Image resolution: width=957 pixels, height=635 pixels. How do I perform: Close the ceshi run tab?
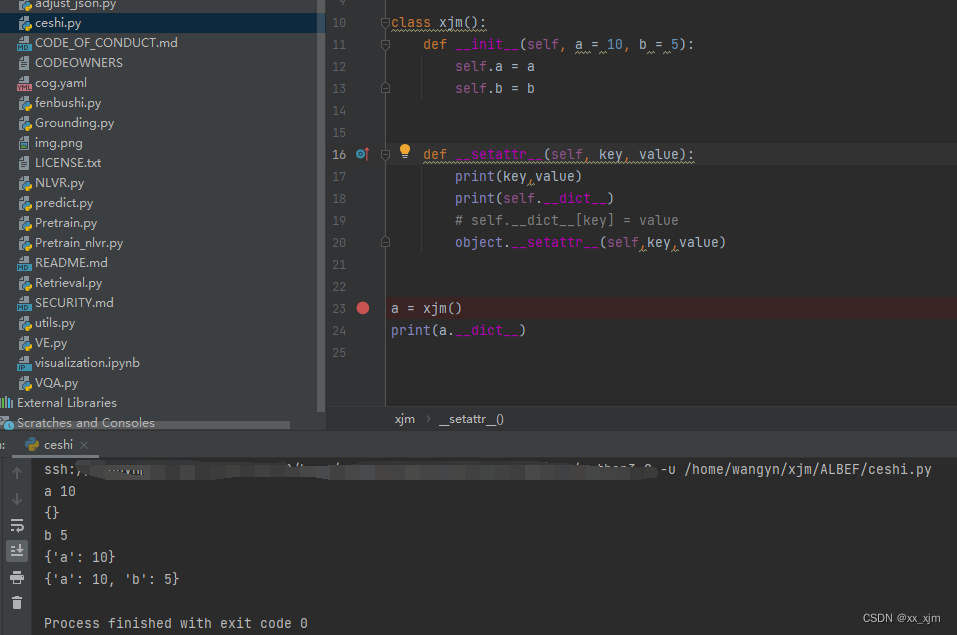[84, 445]
